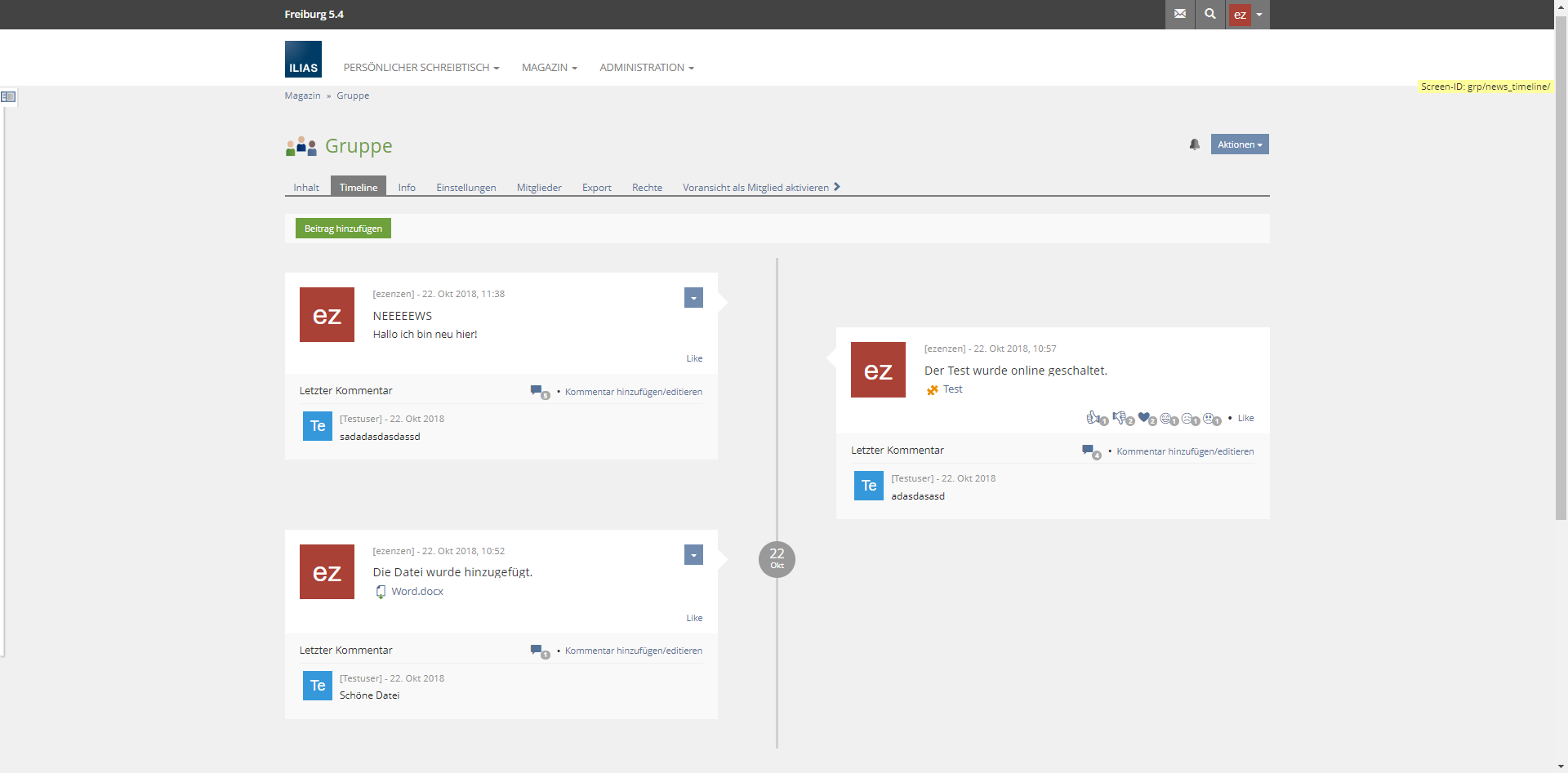Screen dimensions: 1568x773
Task: Click the laughing face reaction icon
Action: pos(1166,418)
